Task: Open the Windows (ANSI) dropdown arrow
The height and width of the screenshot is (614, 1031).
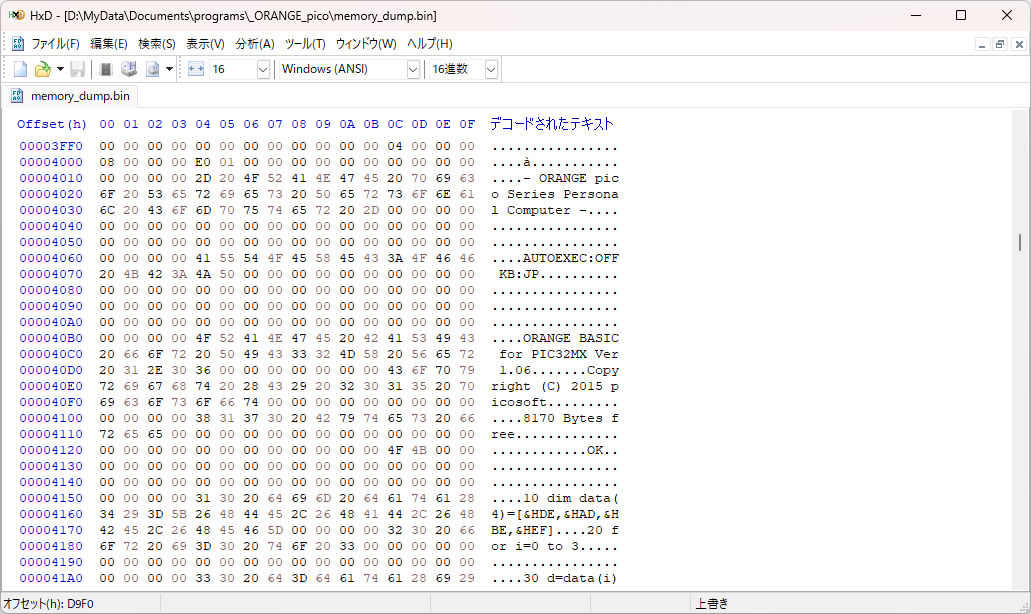Action: pos(413,69)
